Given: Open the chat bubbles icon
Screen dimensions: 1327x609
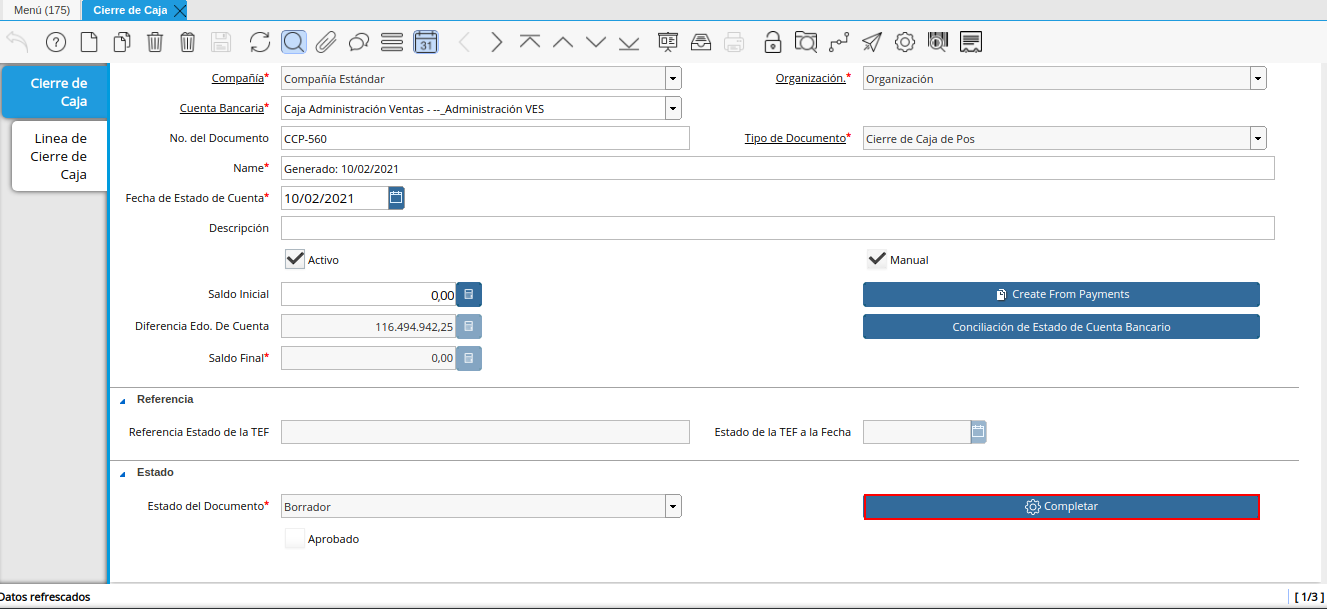Looking at the screenshot, I should point(359,42).
